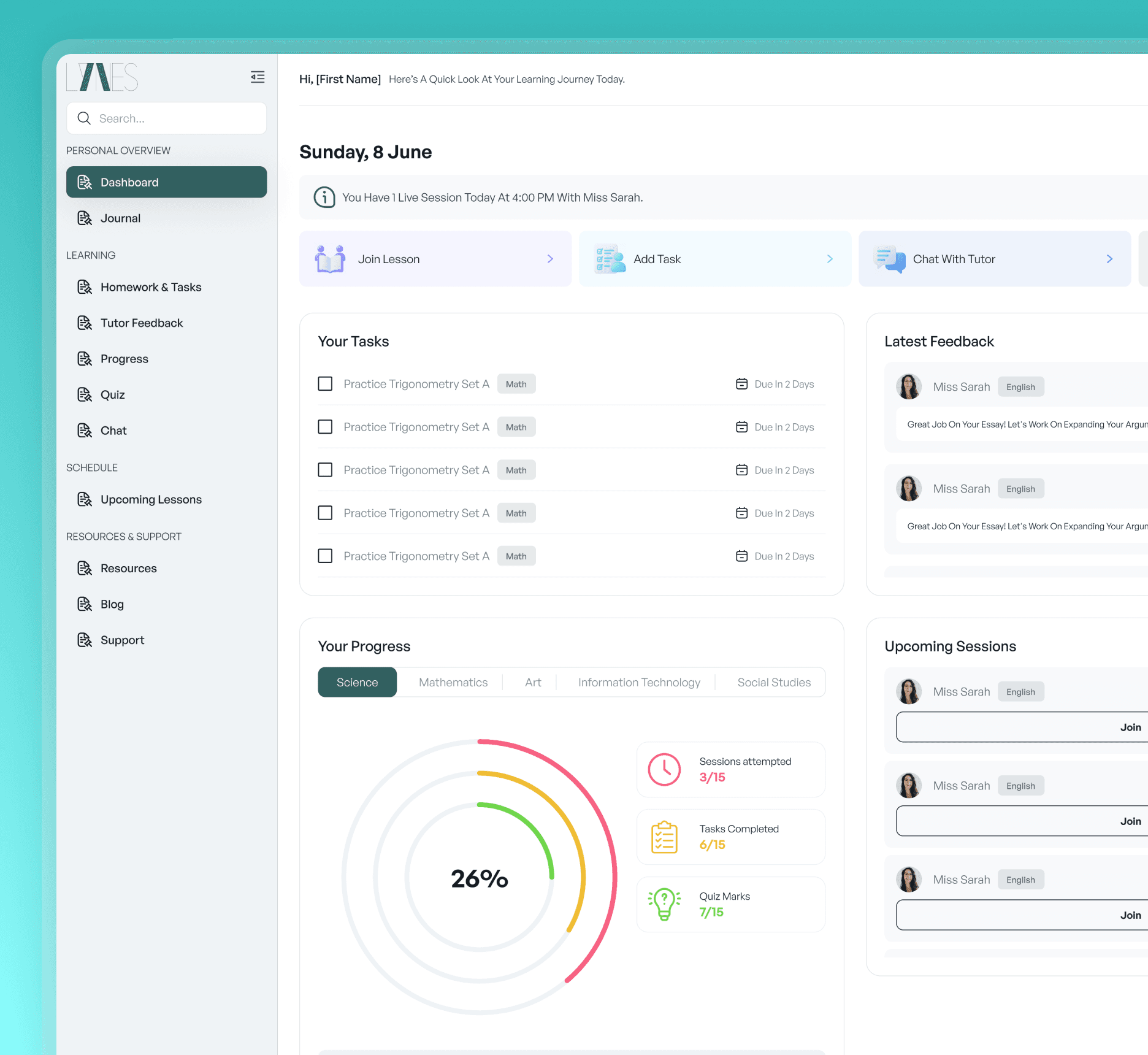Check the fourth Practice Trigonometry Set A task
Screen dimensions: 1148x1055
coord(325,513)
